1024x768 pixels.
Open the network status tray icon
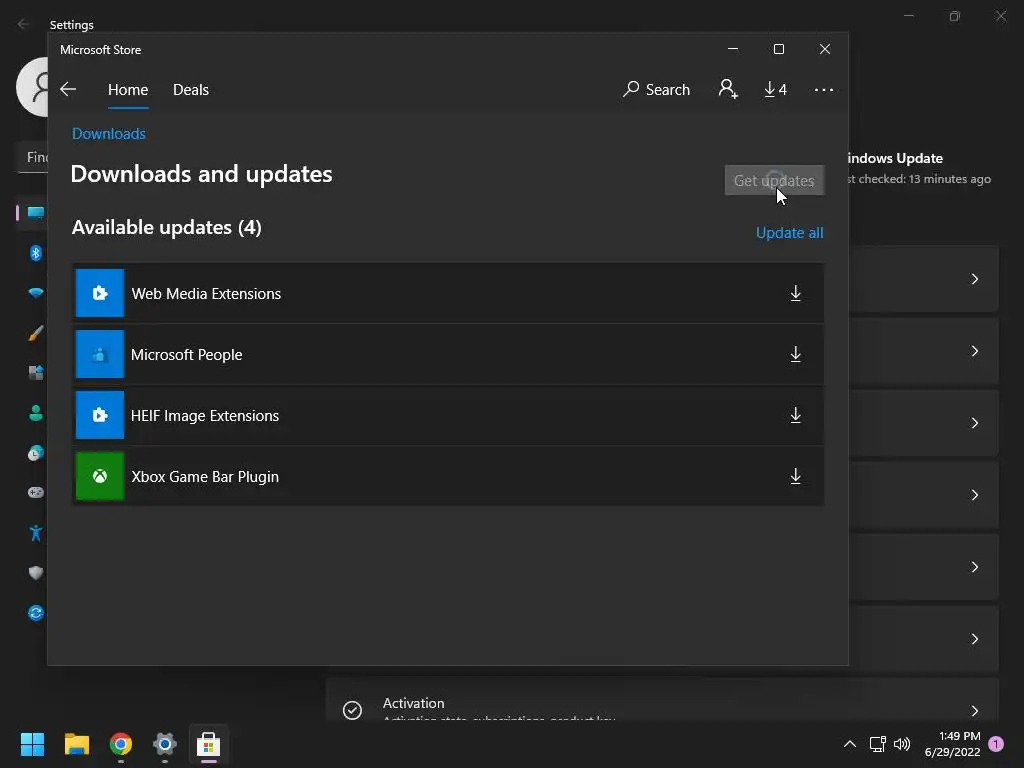pos(878,744)
